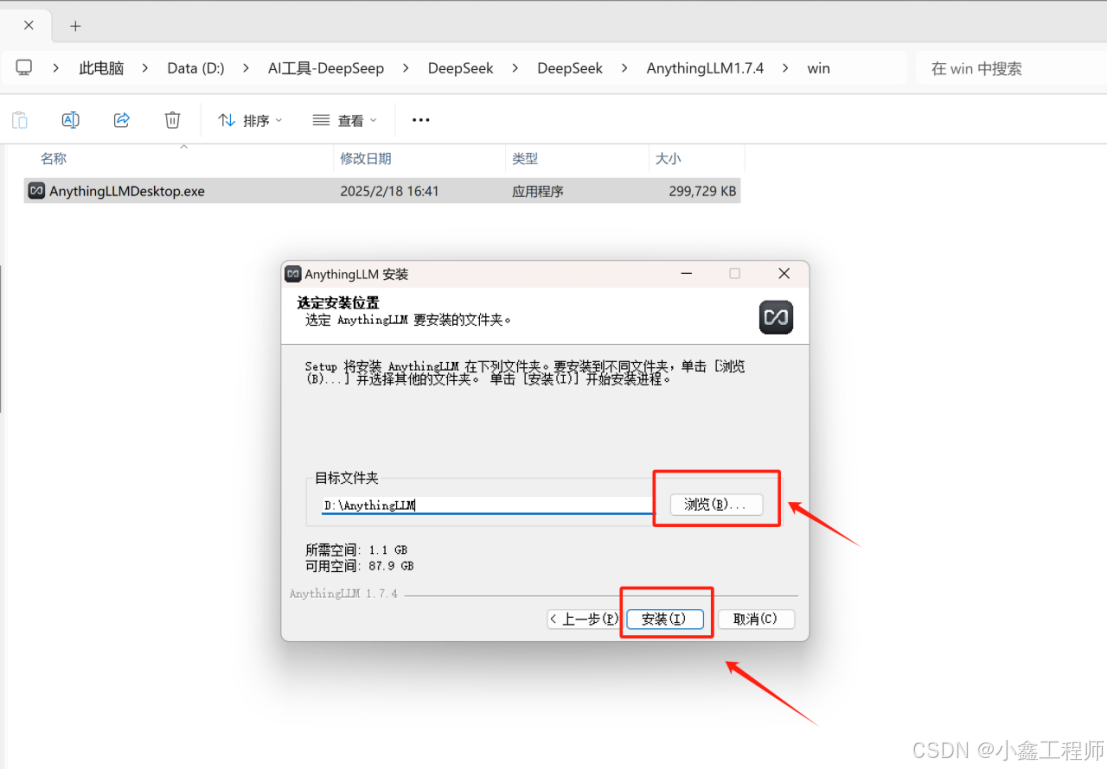Viewport: 1108px width, 770px height.
Task: Expand chevron before 此电脑 breadcrumb
Action: pyautogui.click(x=56, y=69)
